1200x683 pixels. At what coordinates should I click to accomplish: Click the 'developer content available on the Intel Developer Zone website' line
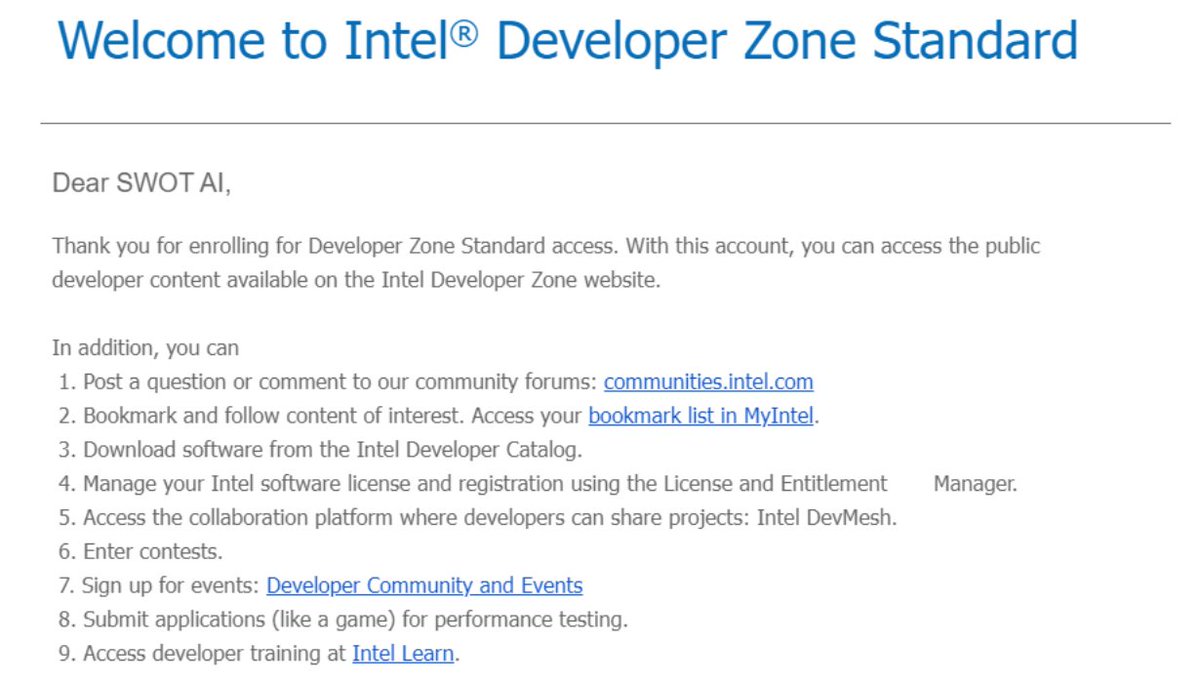coord(357,280)
